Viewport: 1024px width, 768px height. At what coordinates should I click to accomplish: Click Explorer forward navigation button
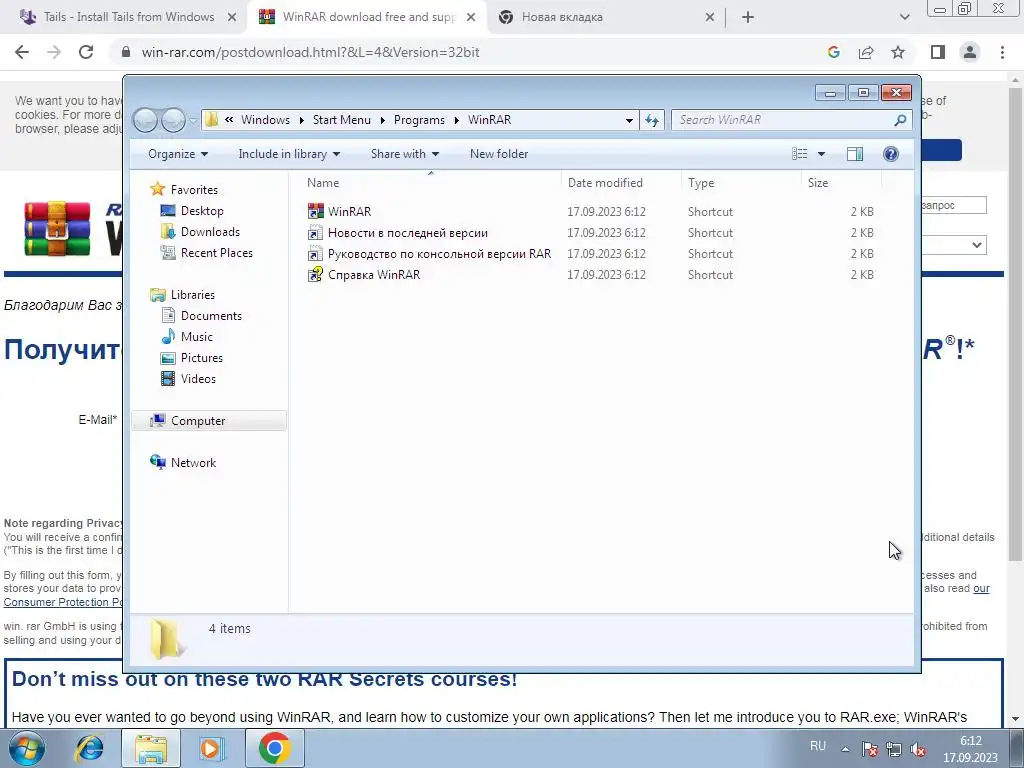click(173, 120)
